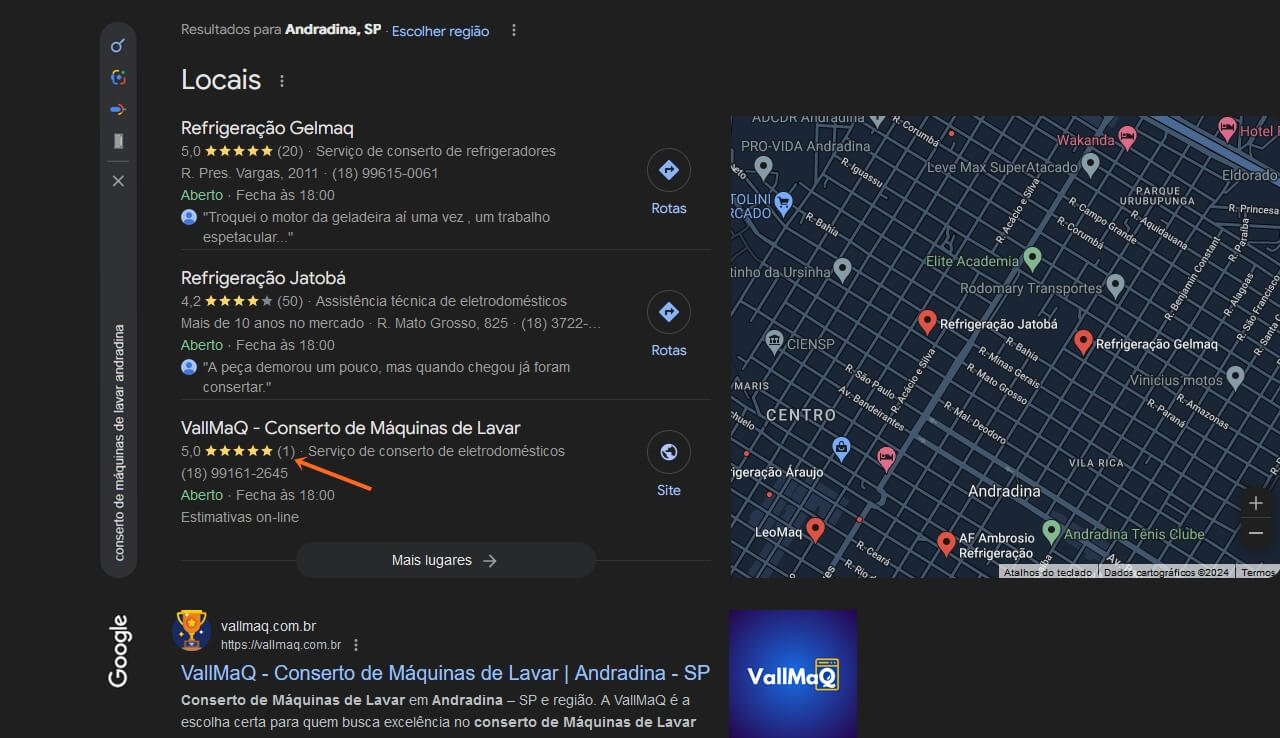Screen dimensions: 1280x738
Task: Select Refrigeração Jatobá red map pin
Action: 927,322
